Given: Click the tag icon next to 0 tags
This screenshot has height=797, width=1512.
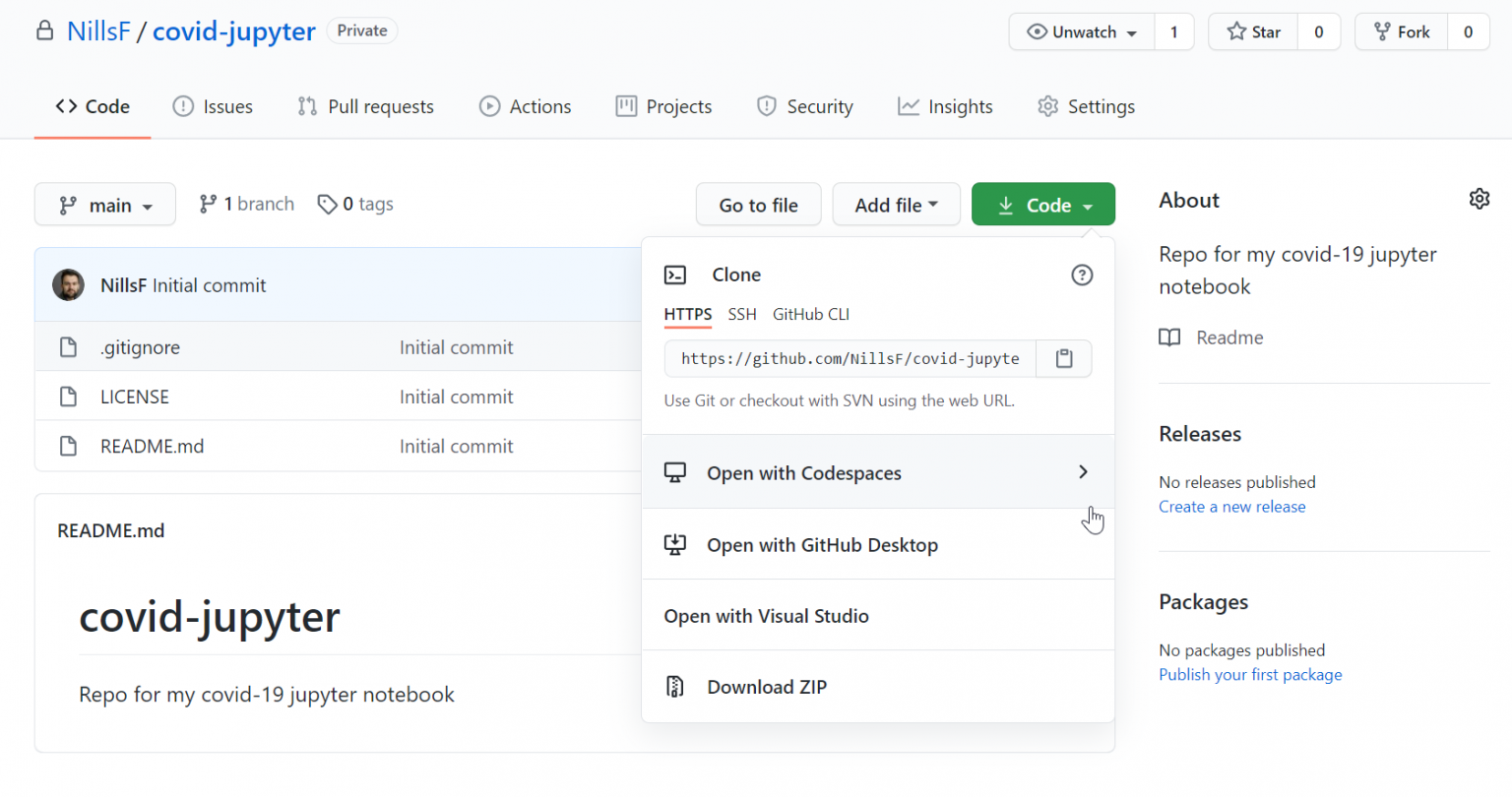Looking at the screenshot, I should [x=327, y=204].
